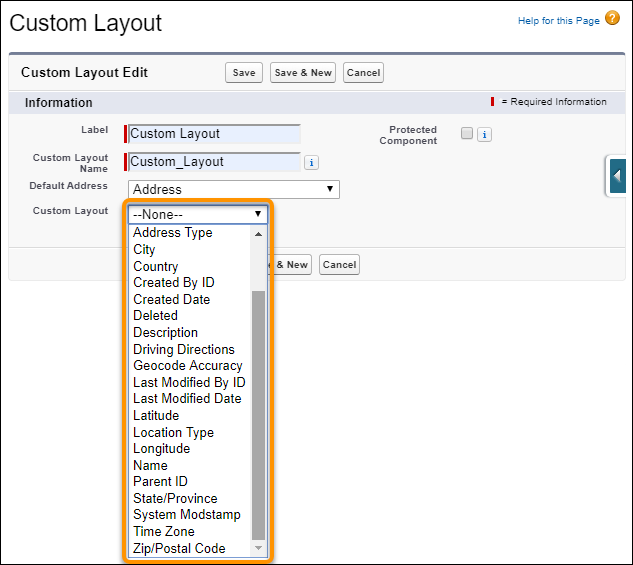
Task: Select Latitude option
Action: [189, 416]
